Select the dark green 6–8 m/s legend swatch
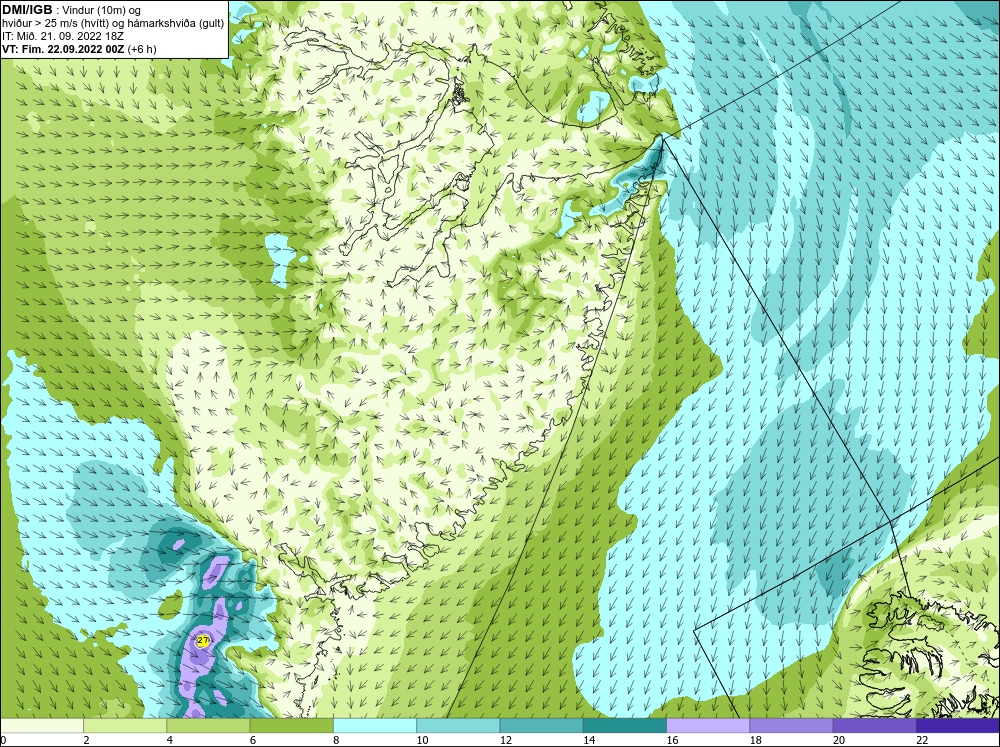This screenshot has height=747, width=1000. (291, 726)
